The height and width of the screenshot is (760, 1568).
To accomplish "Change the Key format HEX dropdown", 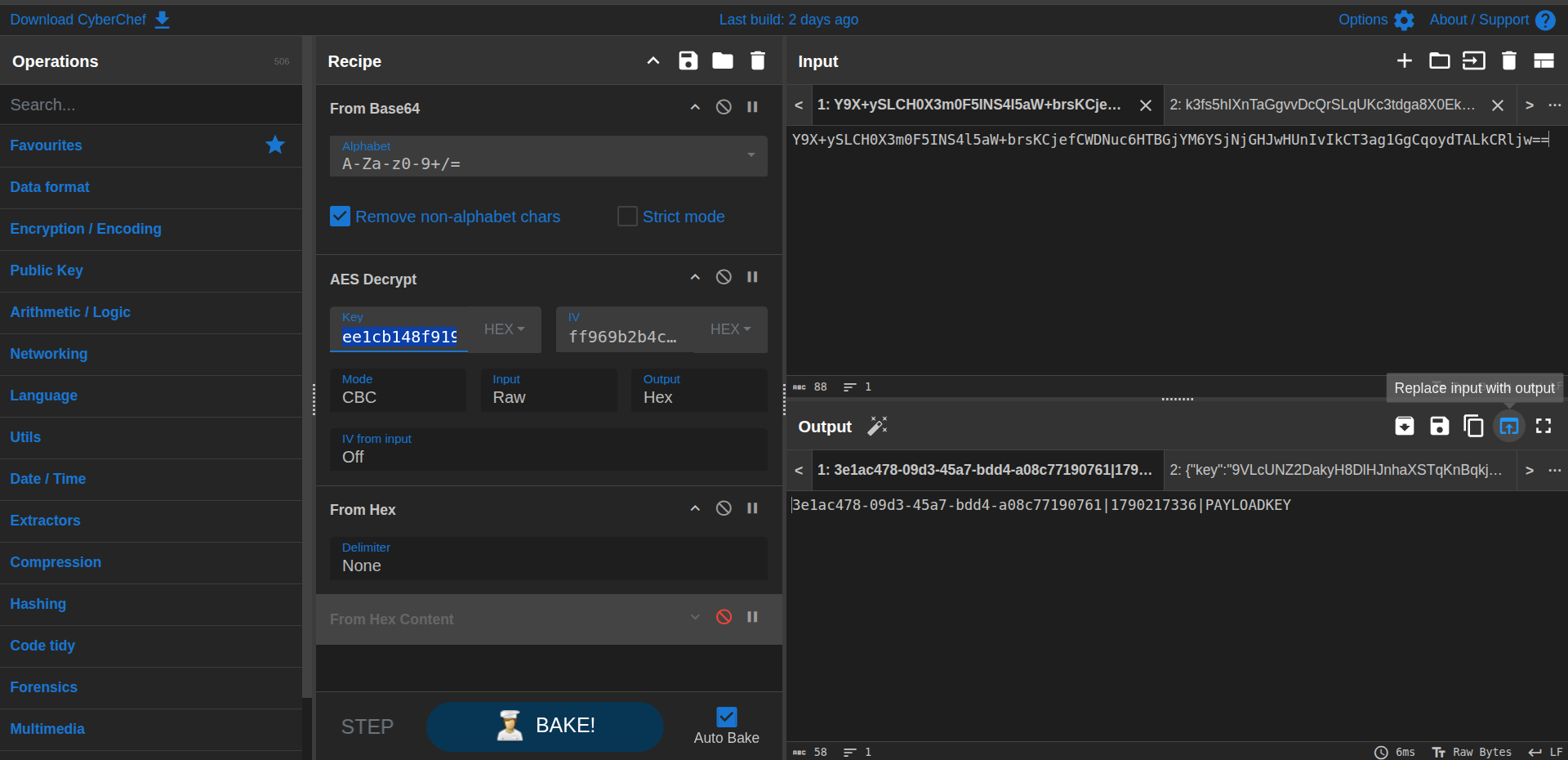I will tap(505, 329).
